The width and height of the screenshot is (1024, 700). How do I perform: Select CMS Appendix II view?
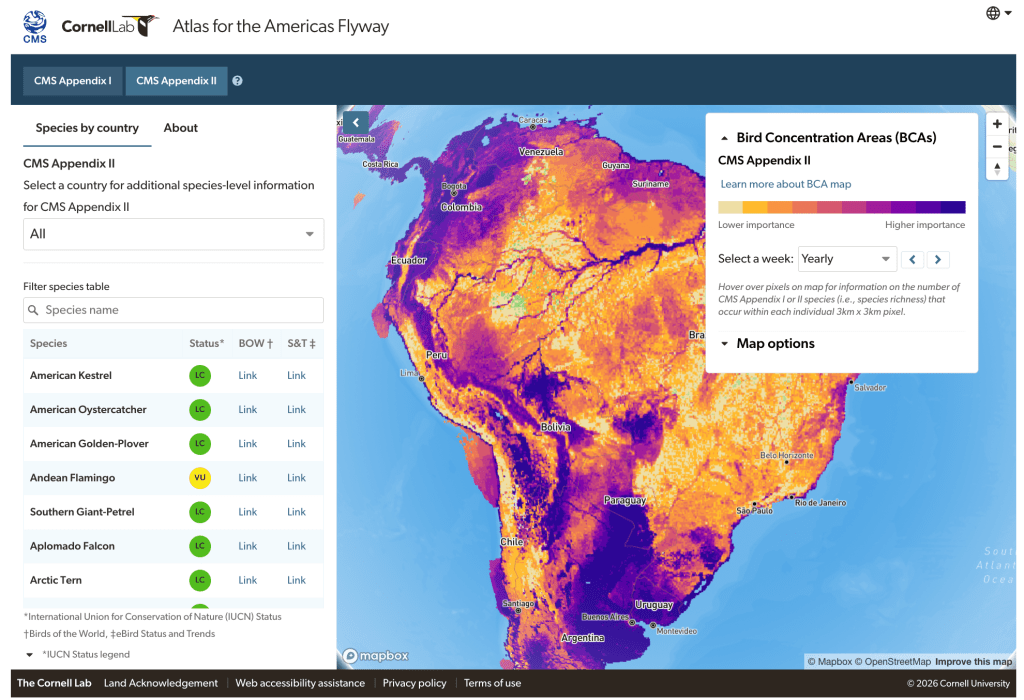coord(176,81)
